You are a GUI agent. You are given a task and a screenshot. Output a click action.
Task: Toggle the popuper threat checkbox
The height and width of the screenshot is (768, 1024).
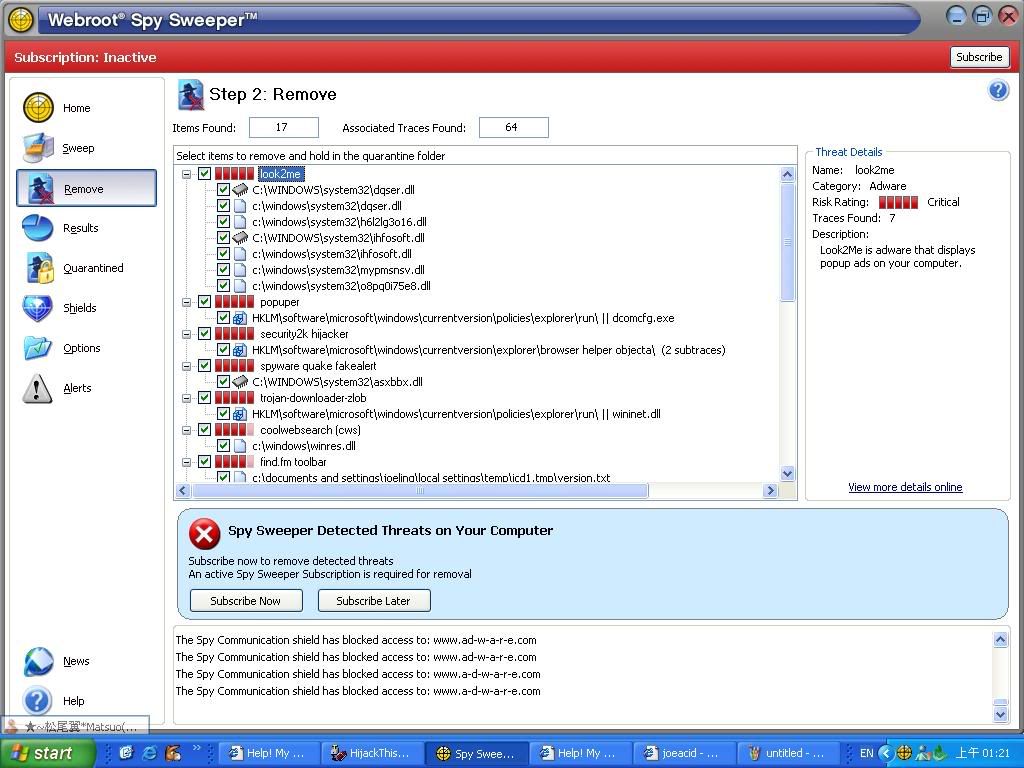coord(205,302)
